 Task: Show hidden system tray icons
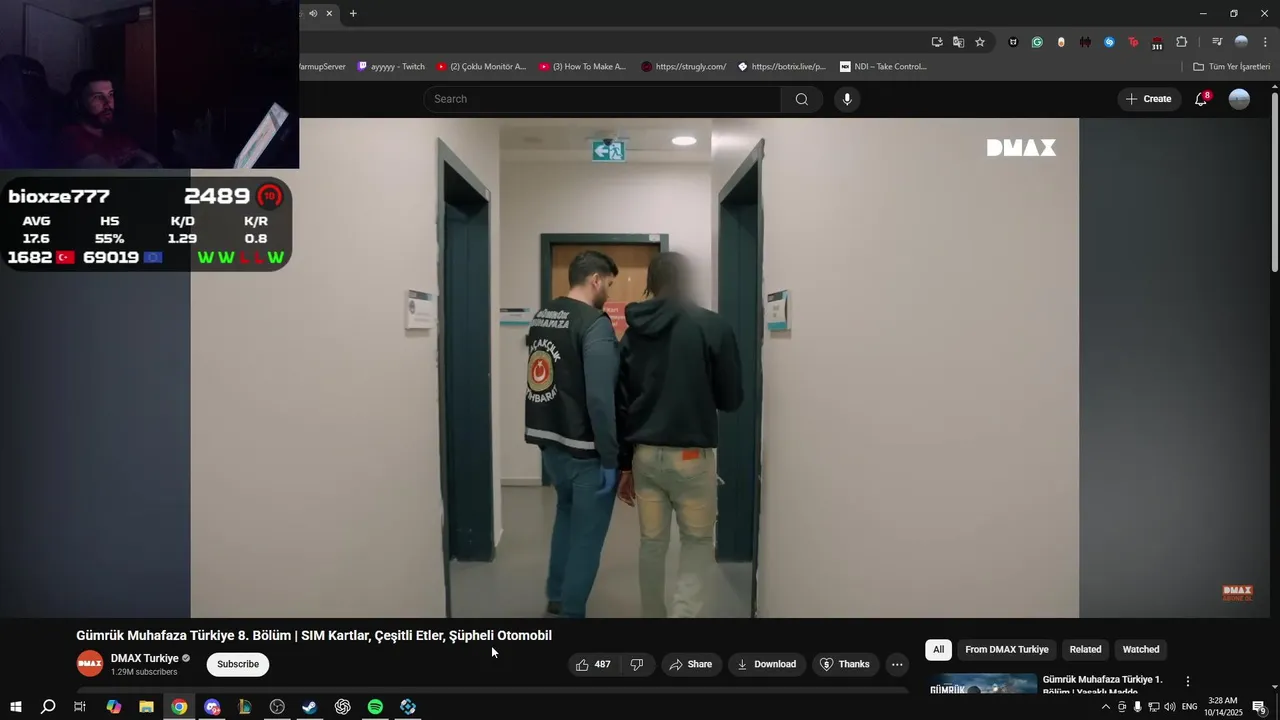point(1105,707)
